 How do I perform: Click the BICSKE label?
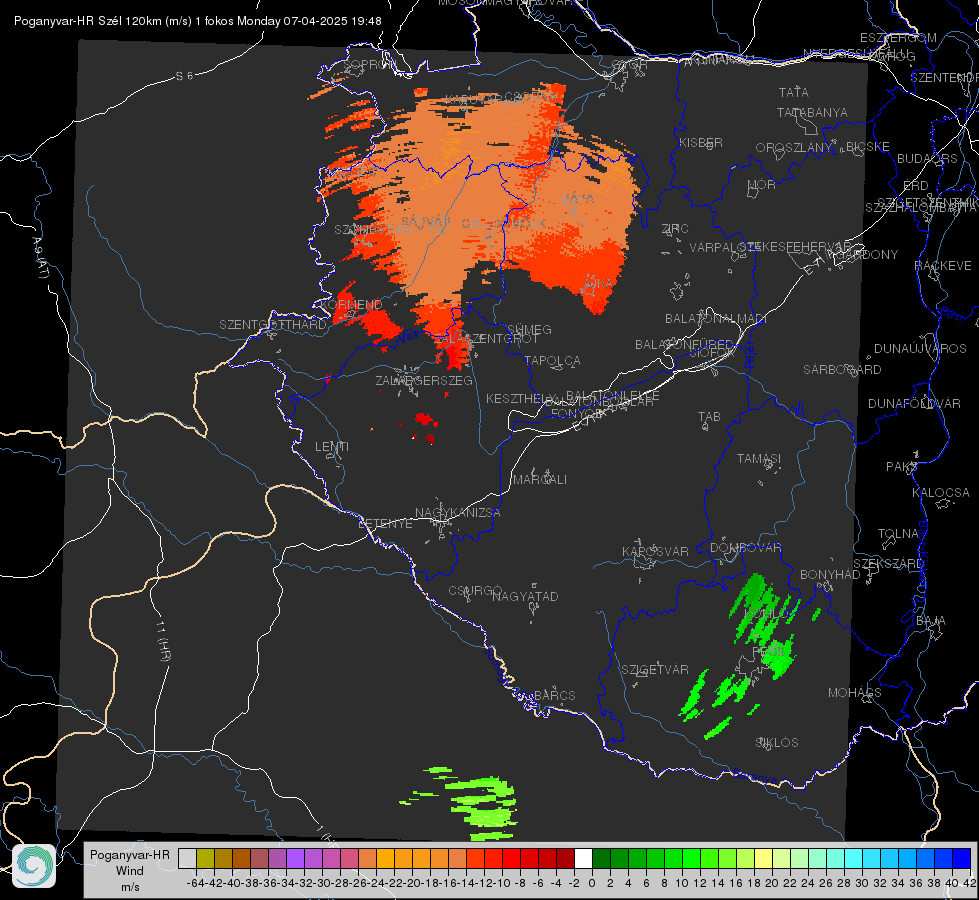[x=868, y=146]
